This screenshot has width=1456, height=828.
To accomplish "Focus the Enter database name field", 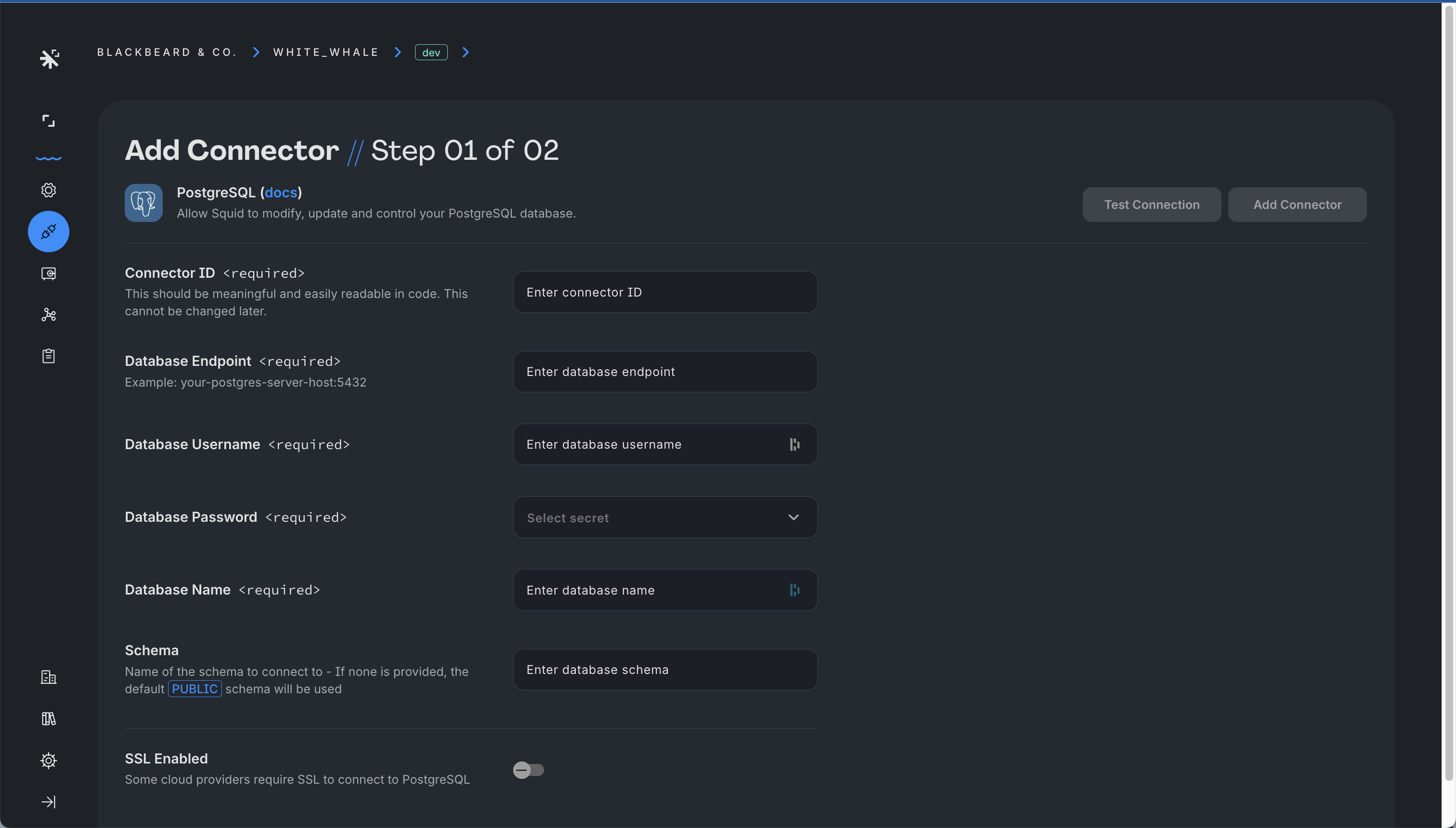I will click(665, 590).
